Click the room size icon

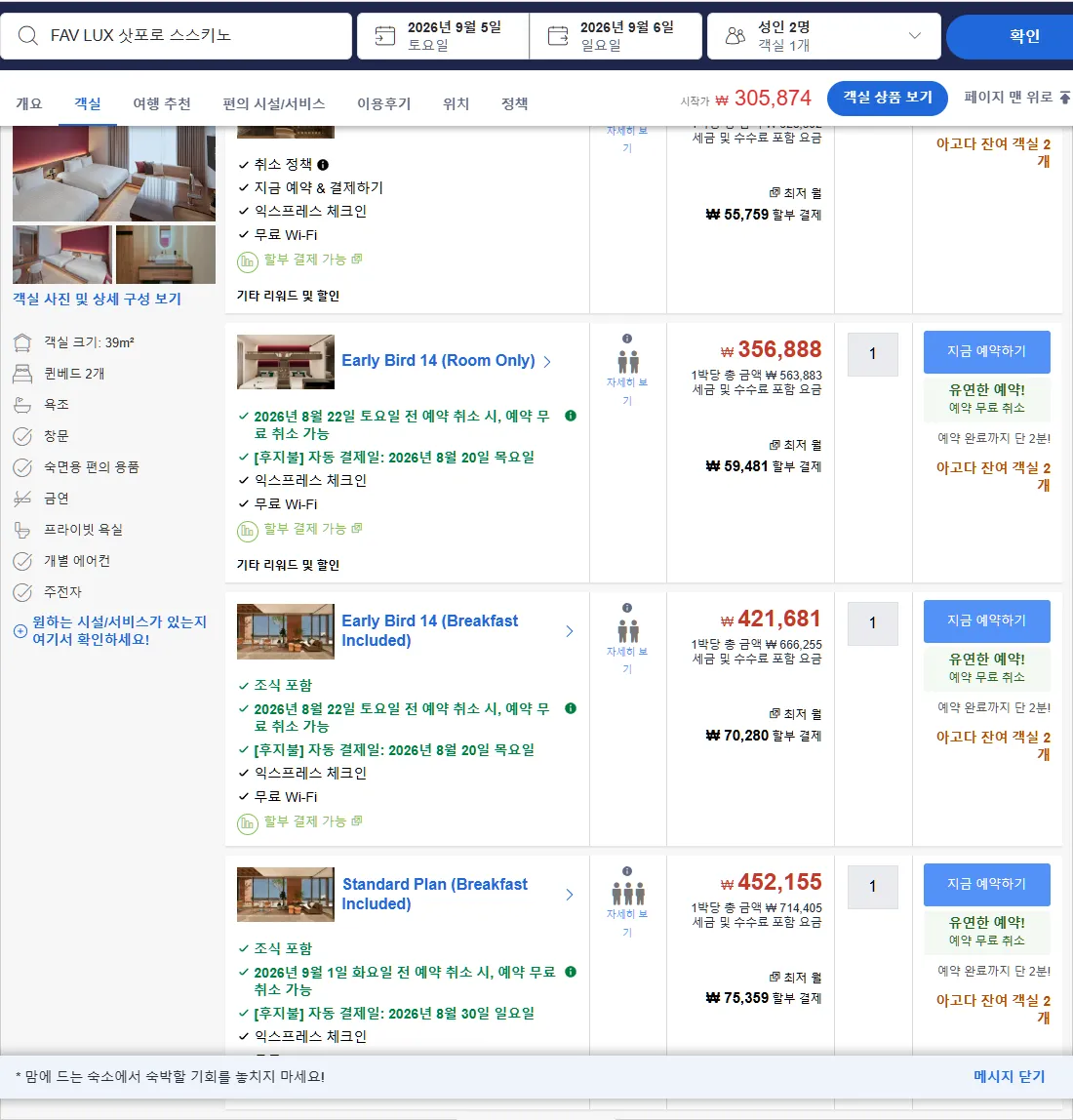pyautogui.click(x=22, y=342)
